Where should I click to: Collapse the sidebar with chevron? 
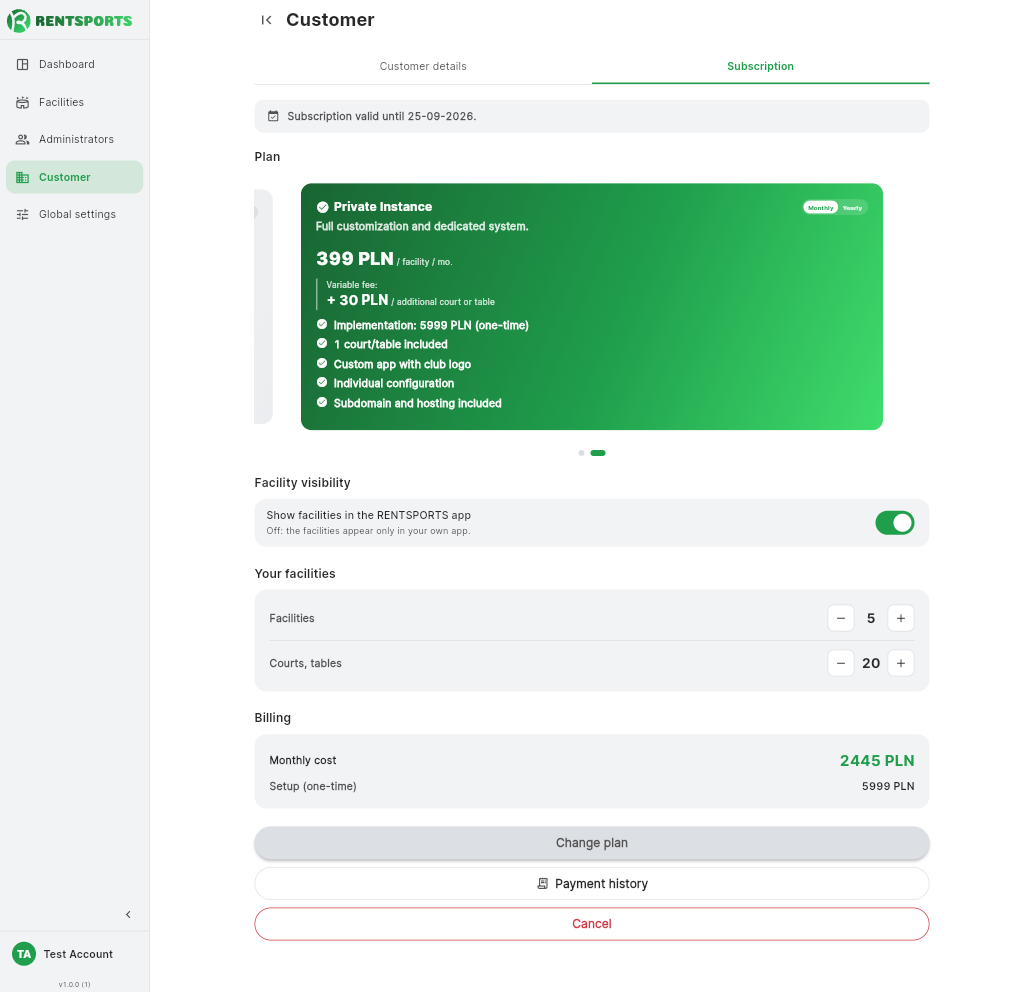[128, 914]
